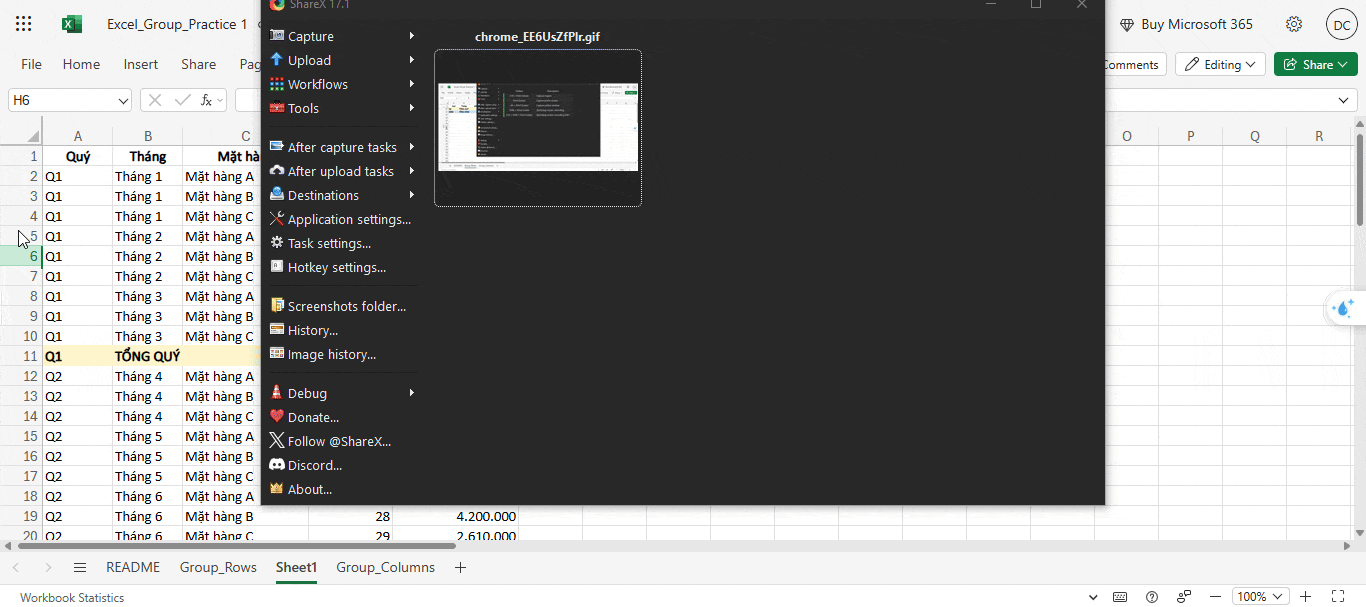Switch to the README sheet tab

[x=133, y=567]
